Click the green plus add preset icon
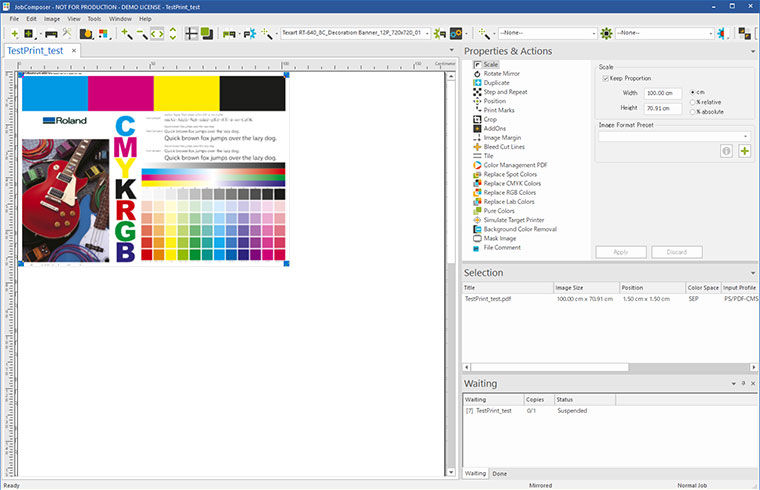 [x=744, y=151]
